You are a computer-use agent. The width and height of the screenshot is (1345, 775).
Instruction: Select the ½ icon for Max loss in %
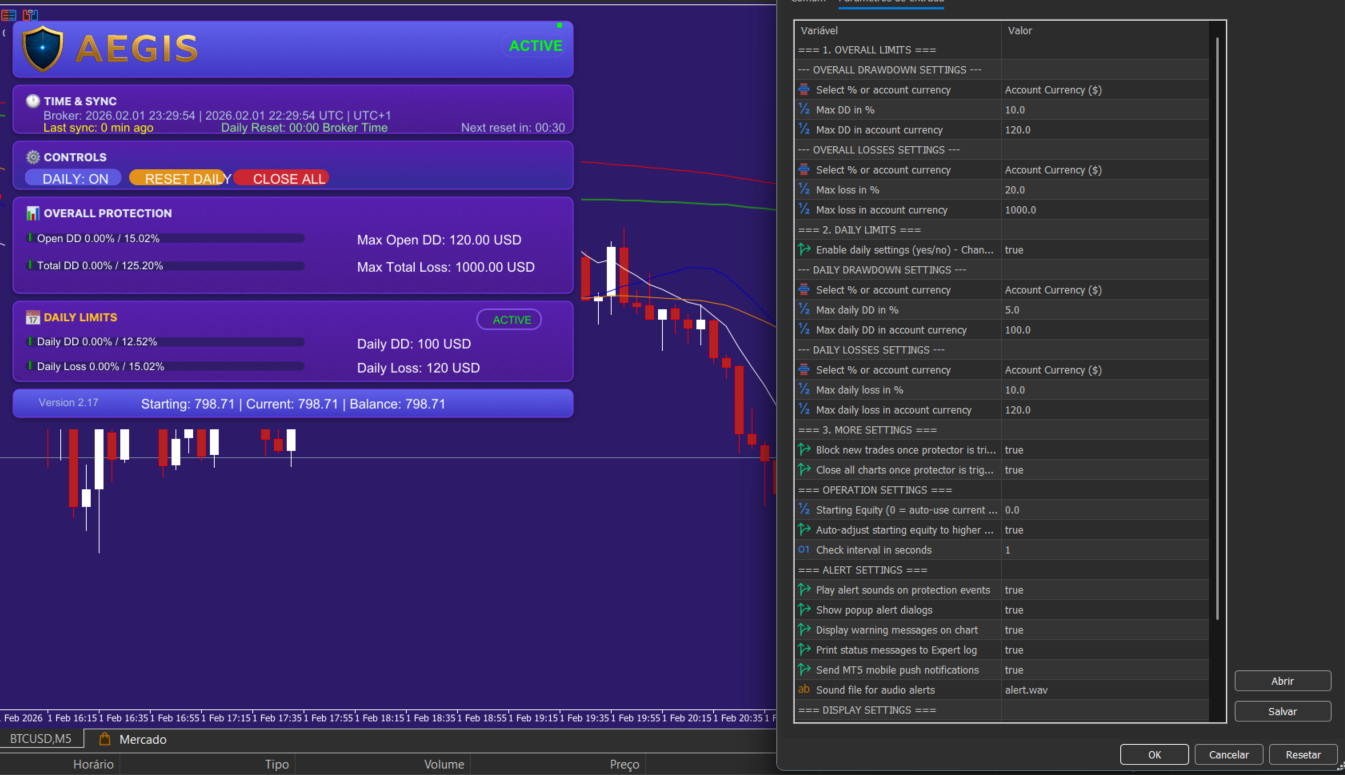(x=804, y=190)
